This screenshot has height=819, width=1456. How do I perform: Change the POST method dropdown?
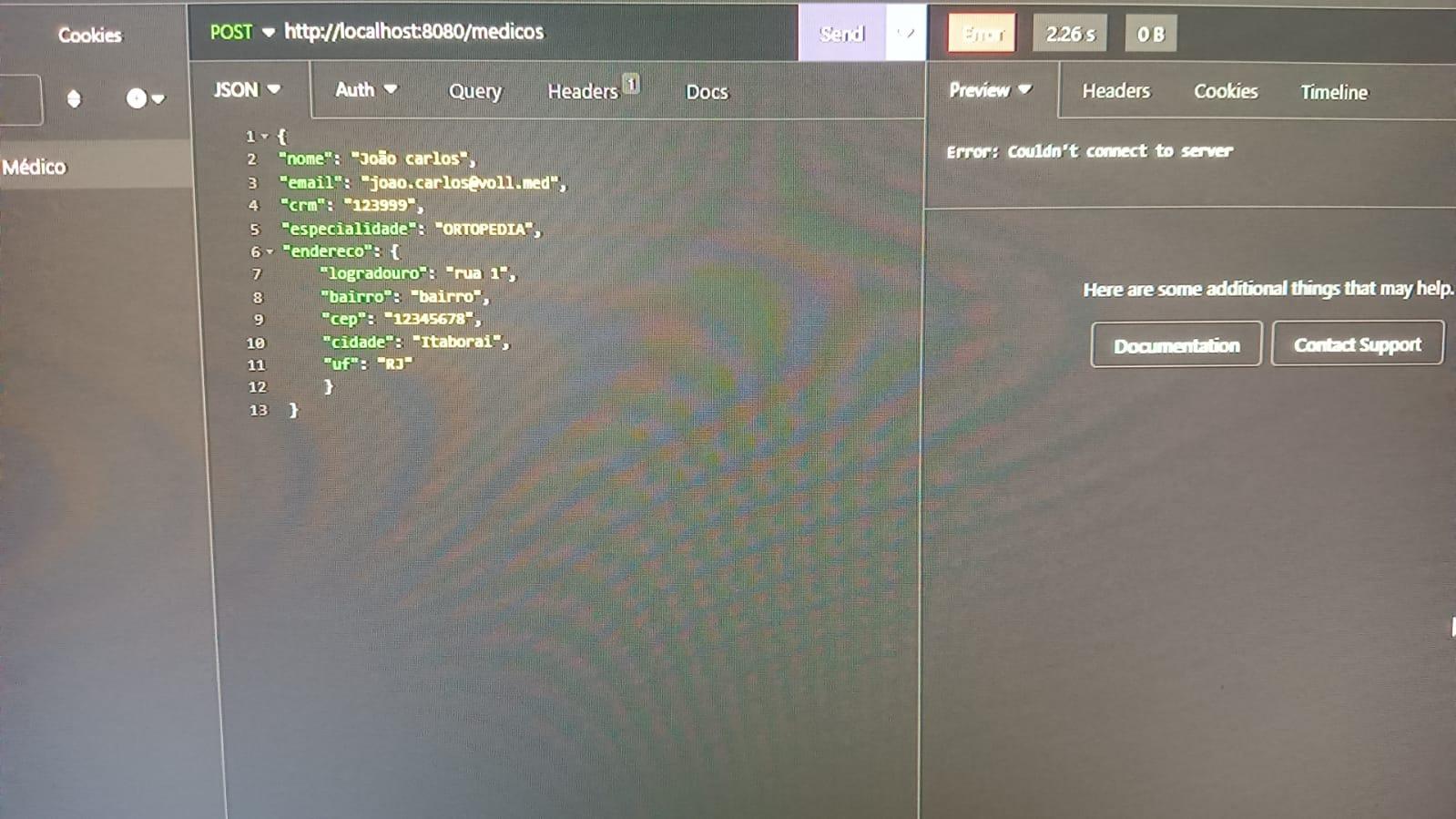click(242, 32)
